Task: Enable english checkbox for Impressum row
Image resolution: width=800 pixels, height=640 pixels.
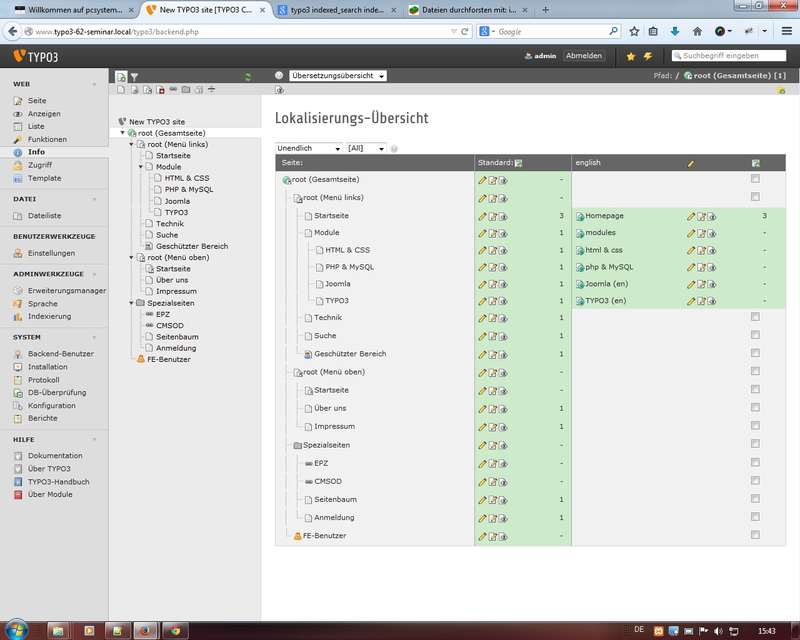Action: (x=755, y=425)
